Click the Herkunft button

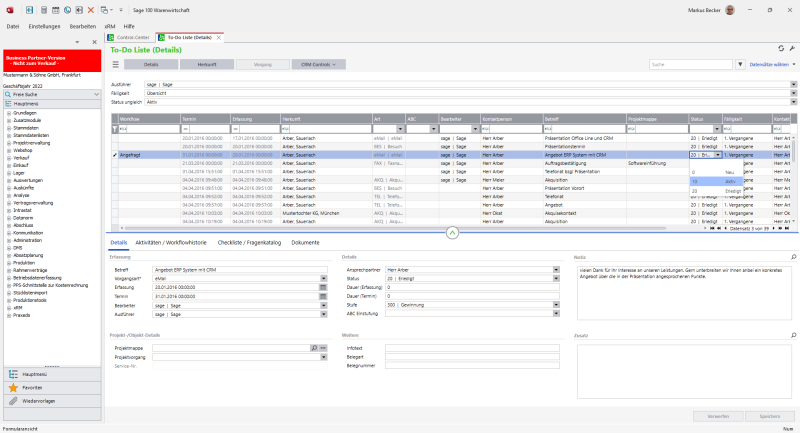(207, 64)
